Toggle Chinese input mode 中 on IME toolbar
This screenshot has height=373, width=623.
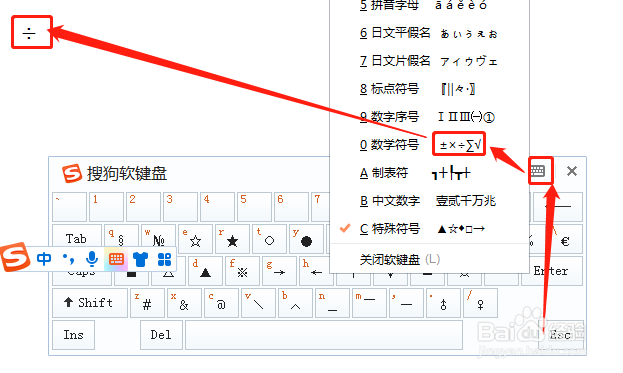pos(44,259)
